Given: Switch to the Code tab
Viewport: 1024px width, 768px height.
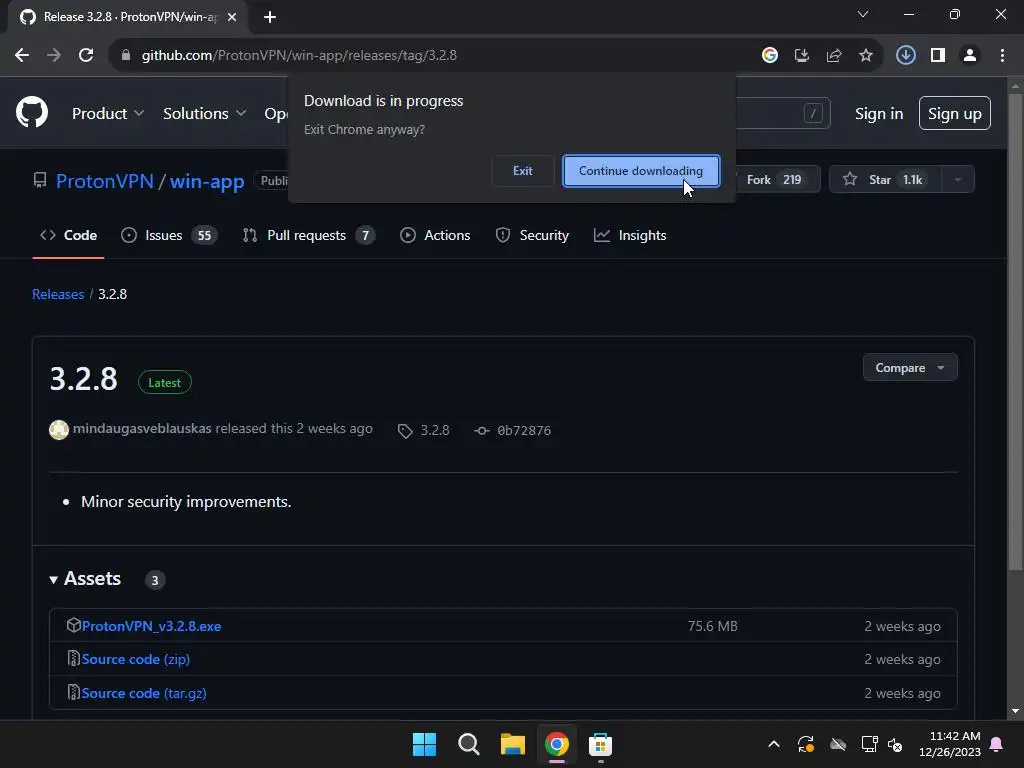Looking at the screenshot, I should click(x=69, y=235).
